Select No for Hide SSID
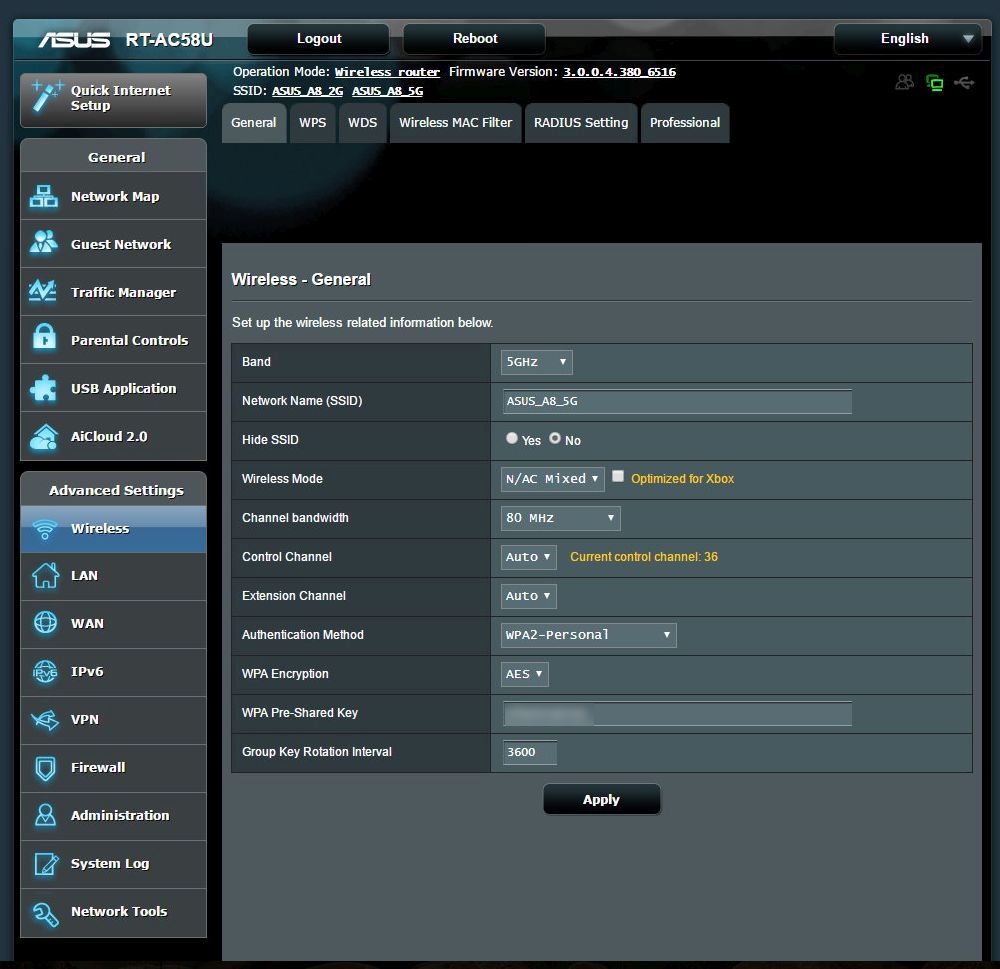 click(555, 438)
